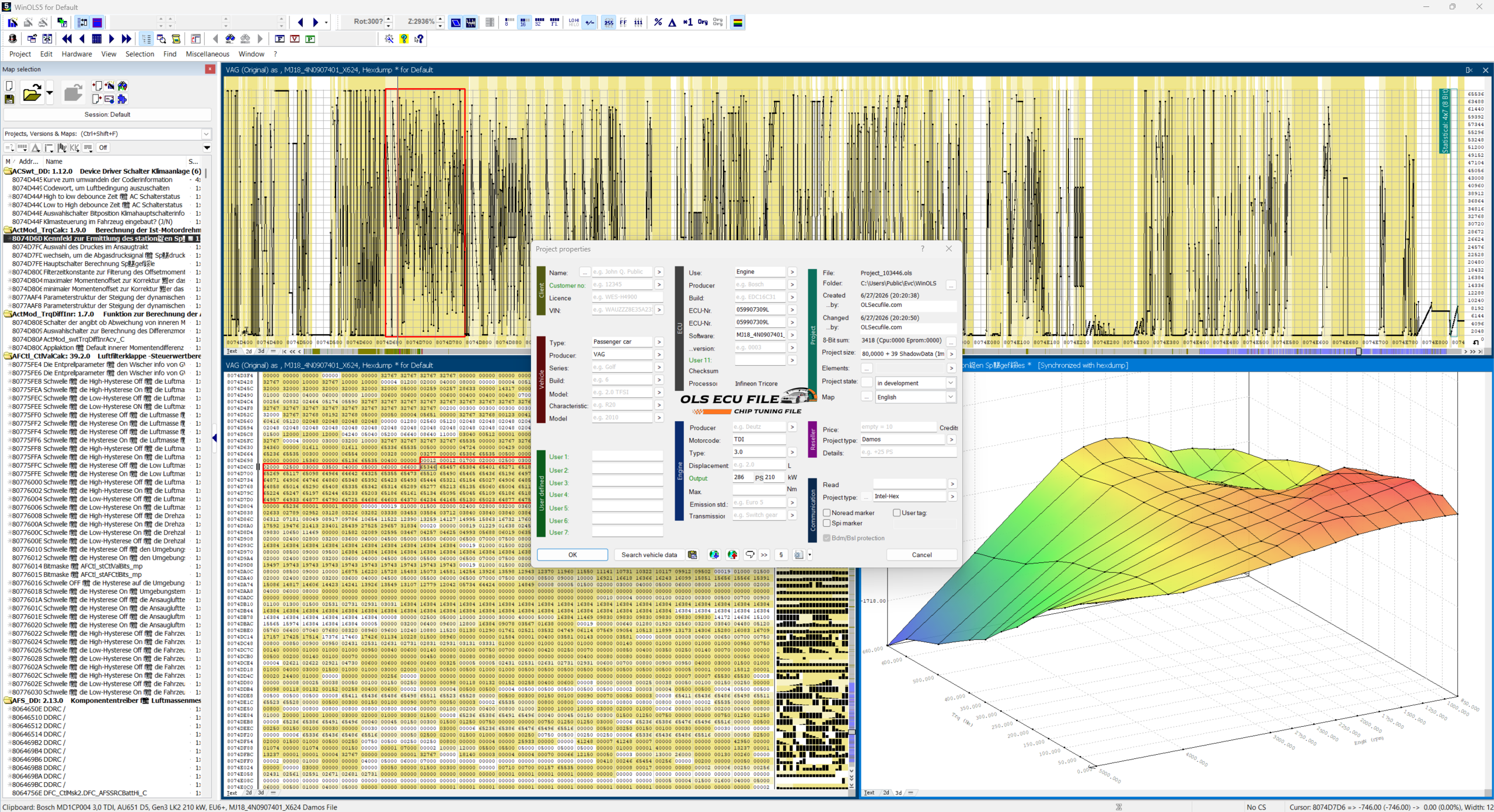The height and width of the screenshot is (812, 1494).
Task: Click the Name column header in map list
Action: (116, 162)
